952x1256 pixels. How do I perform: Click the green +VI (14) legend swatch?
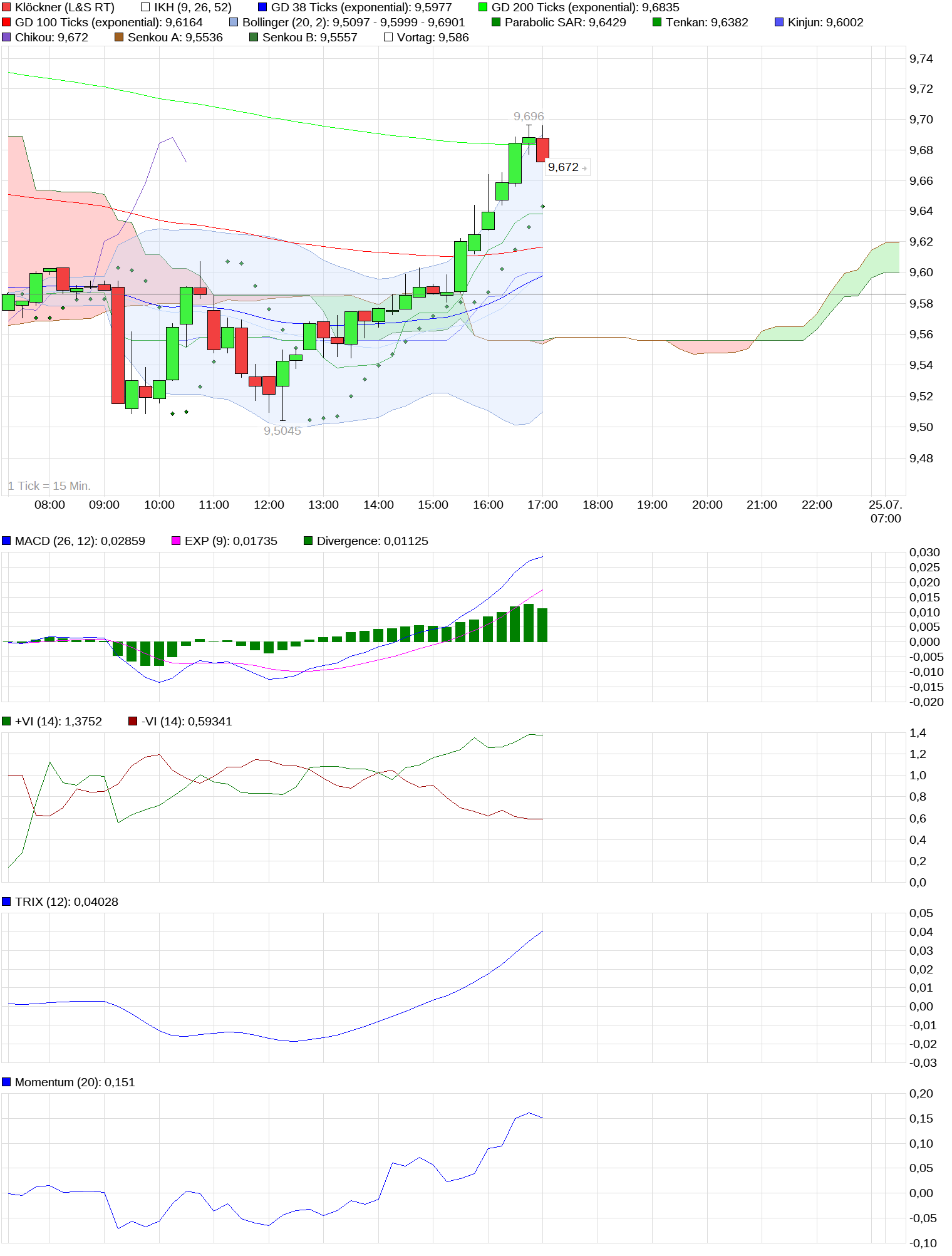pos(6,722)
